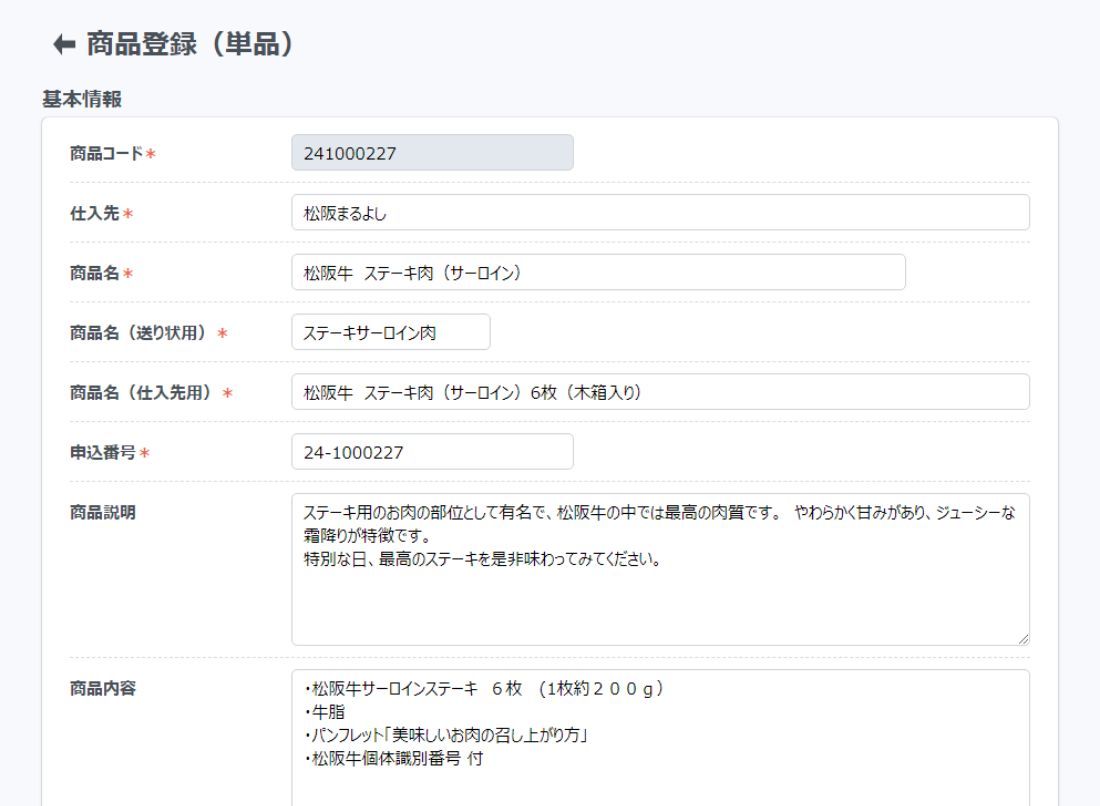Click the 申込番号 label
1100x806 pixels.
click(x=103, y=453)
